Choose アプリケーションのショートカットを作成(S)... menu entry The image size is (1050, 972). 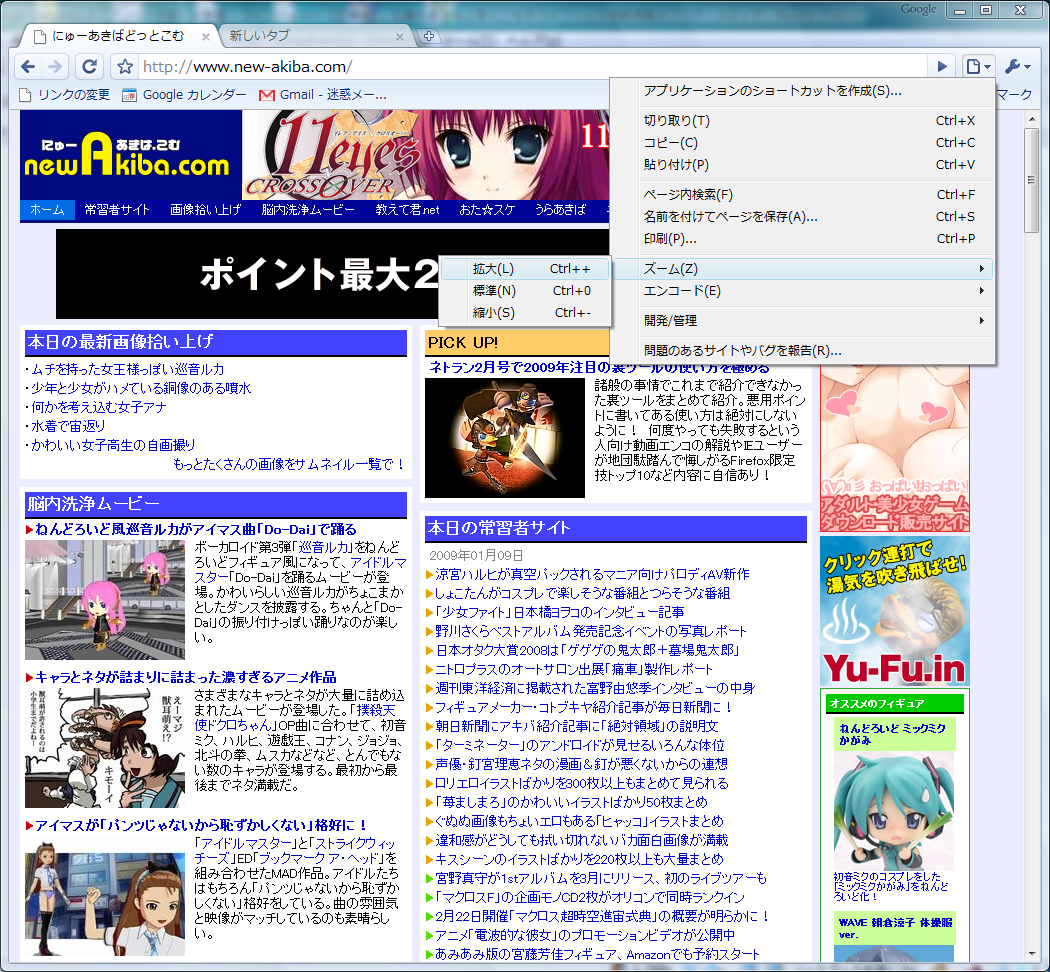point(802,91)
